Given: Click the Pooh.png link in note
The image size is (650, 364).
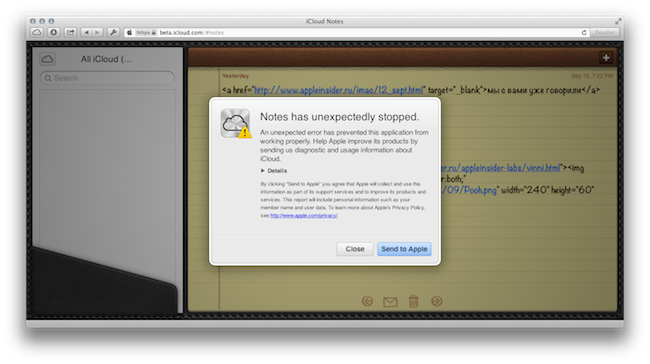Looking at the screenshot, I should 469,190.
